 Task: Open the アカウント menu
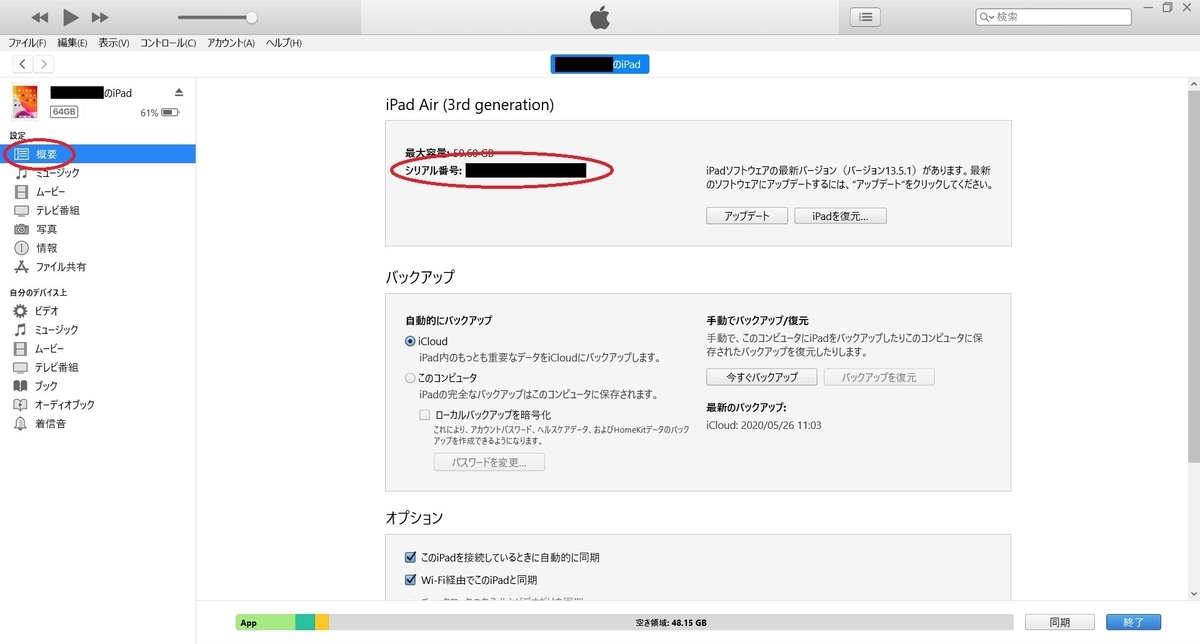click(231, 43)
